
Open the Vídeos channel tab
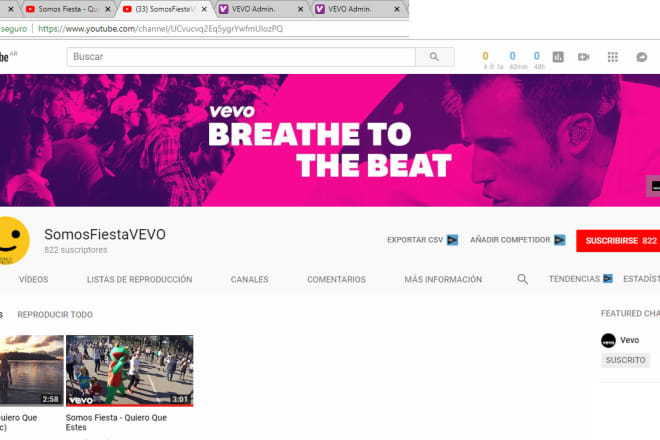34,279
